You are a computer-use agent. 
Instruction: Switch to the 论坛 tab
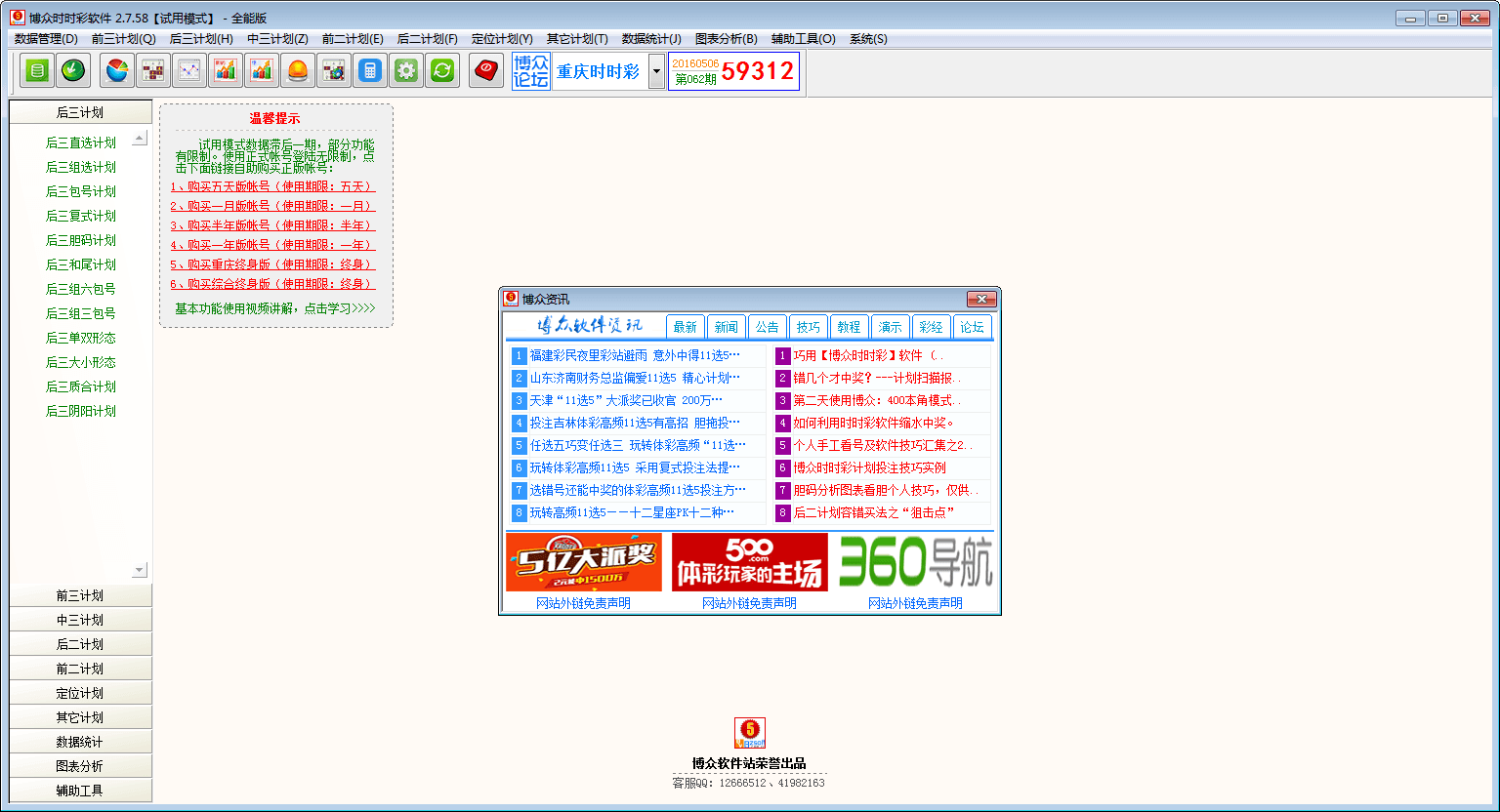[x=973, y=327]
